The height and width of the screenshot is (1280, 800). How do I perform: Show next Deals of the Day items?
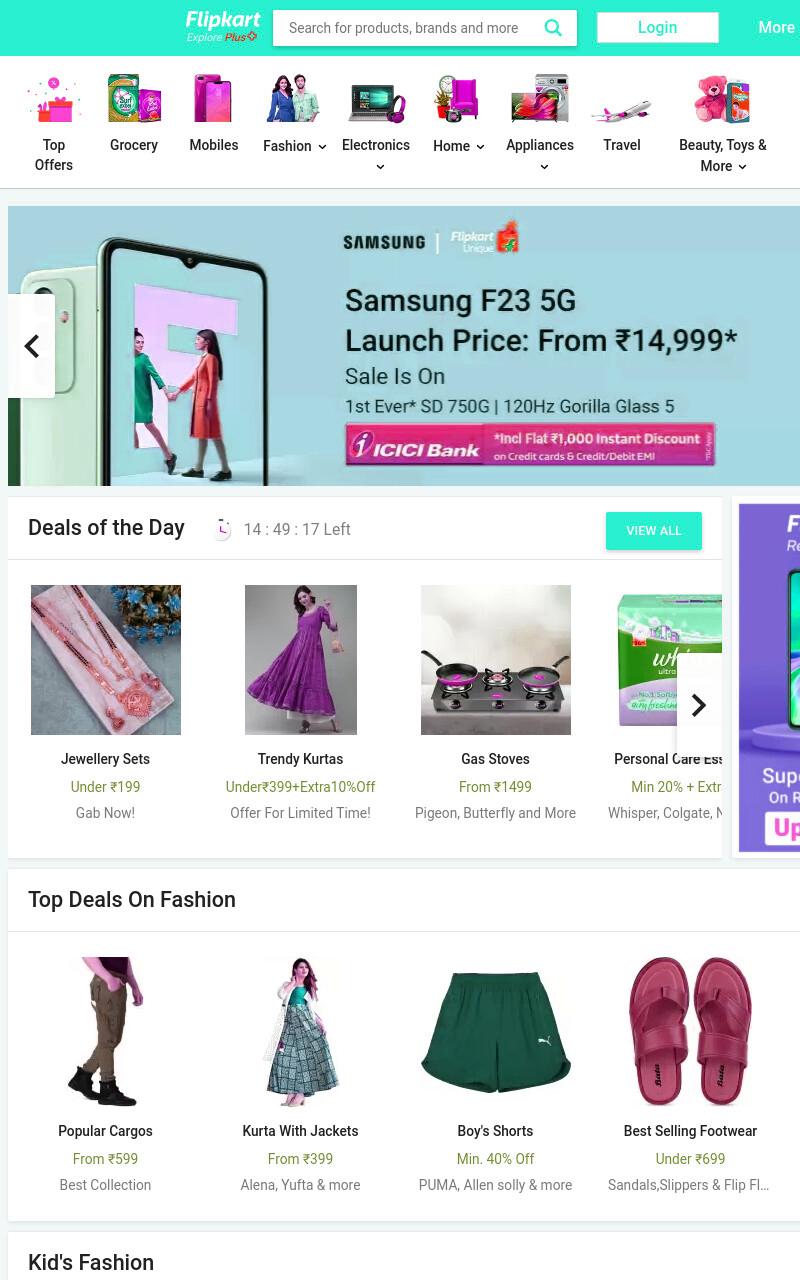pos(699,705)
